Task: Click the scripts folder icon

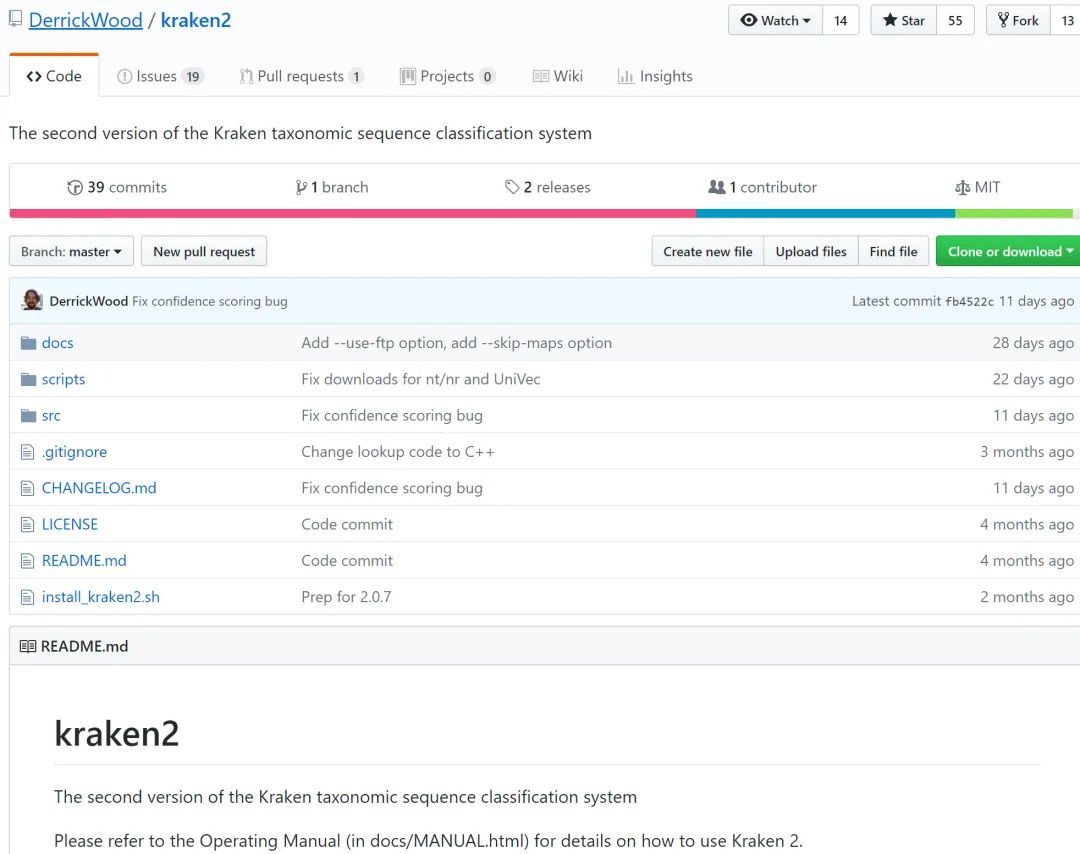Action: [28, 379]
